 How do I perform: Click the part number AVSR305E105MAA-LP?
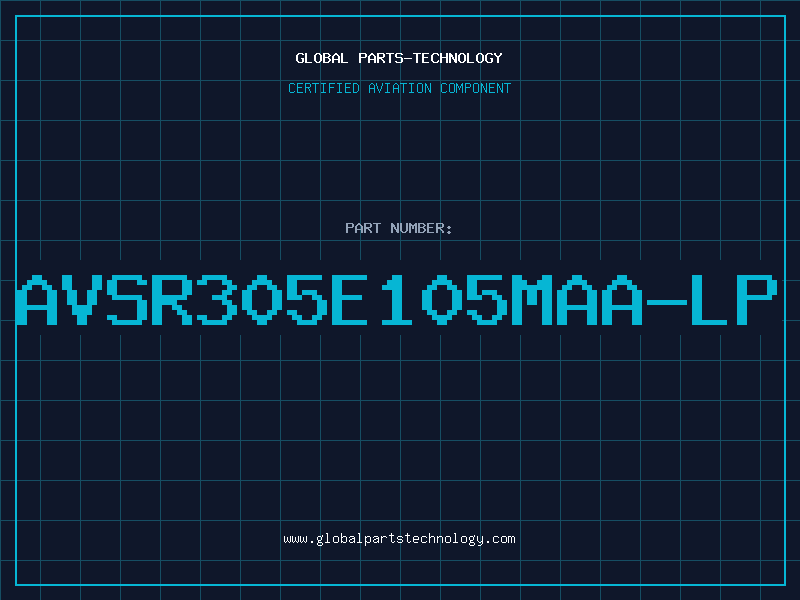coord(397,299)
